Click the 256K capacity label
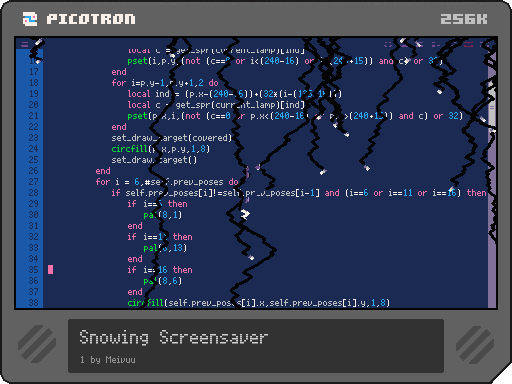Screen dimensions: 512x384 [x=464, y=19]
